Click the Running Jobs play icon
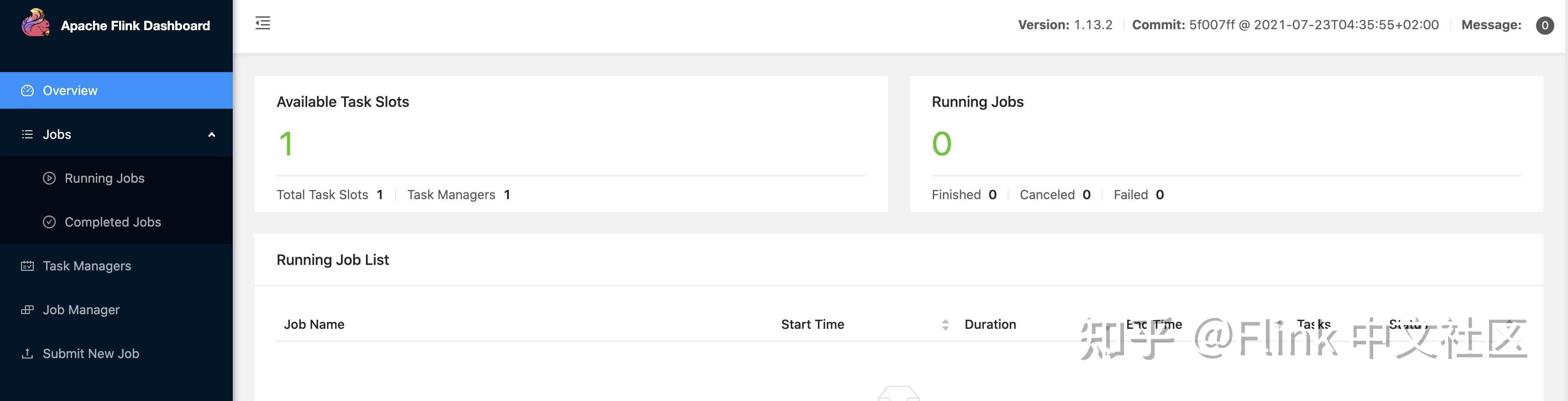 (49, 179)
